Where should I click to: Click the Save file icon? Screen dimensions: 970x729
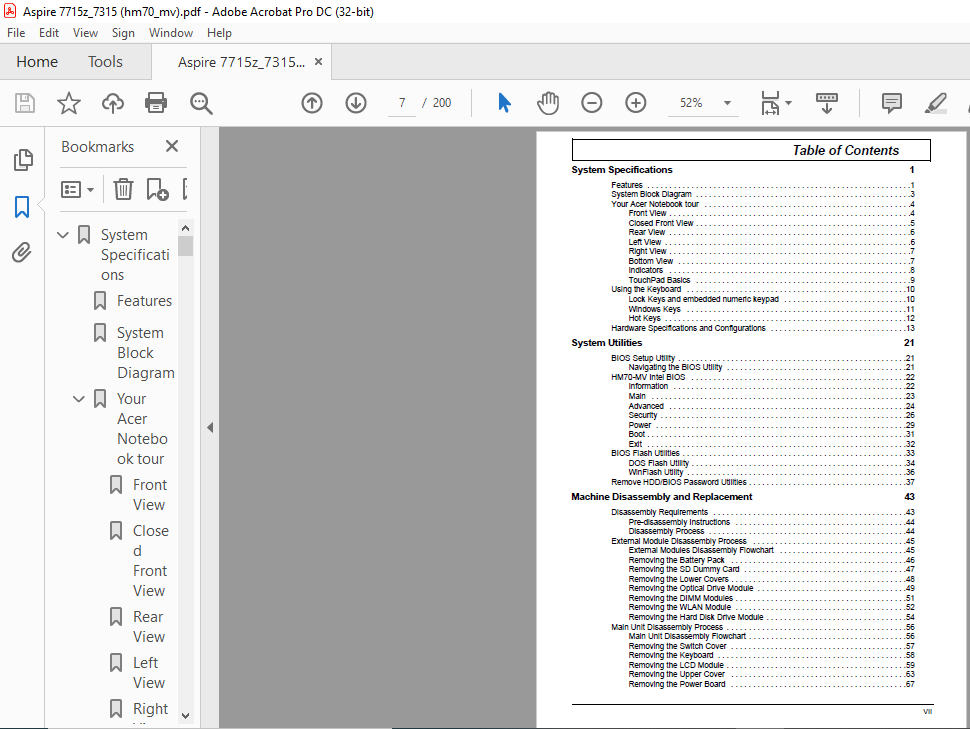(25, 103)
